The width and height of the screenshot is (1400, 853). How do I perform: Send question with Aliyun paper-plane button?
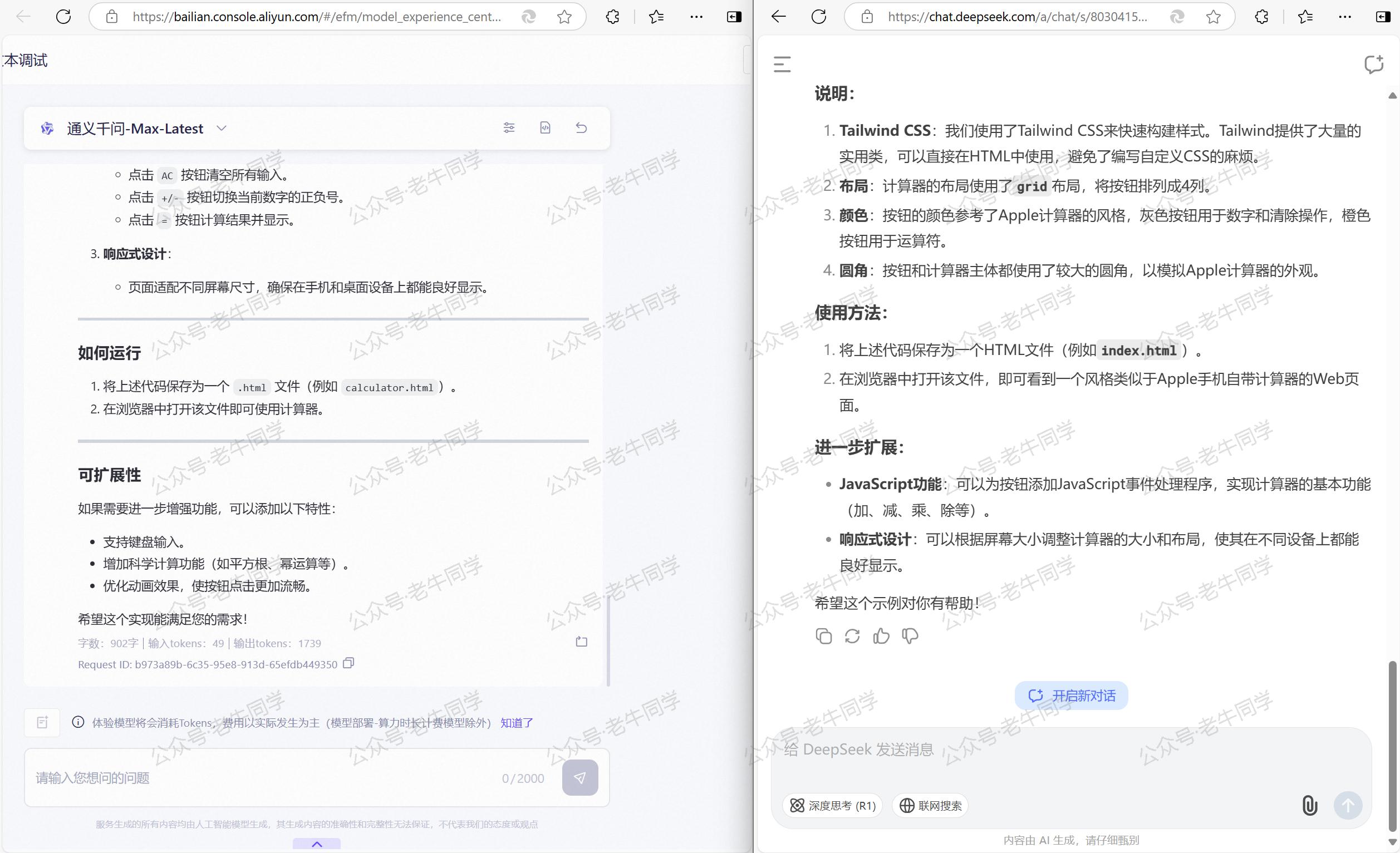(580, 777)
